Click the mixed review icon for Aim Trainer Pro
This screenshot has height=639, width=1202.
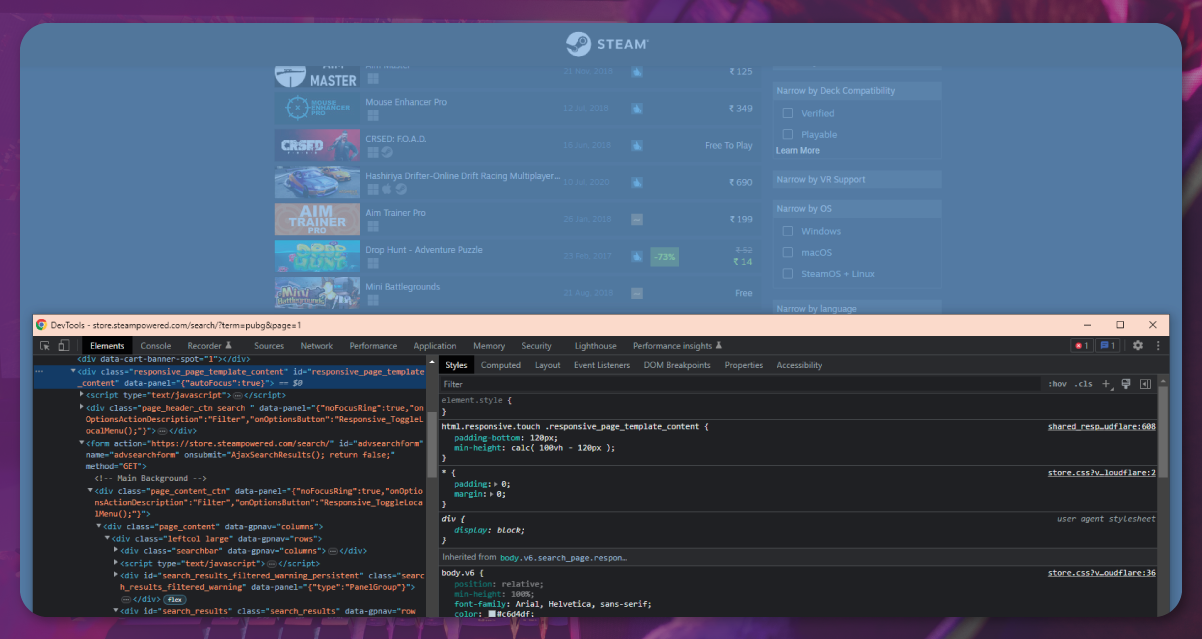(637, 219)
